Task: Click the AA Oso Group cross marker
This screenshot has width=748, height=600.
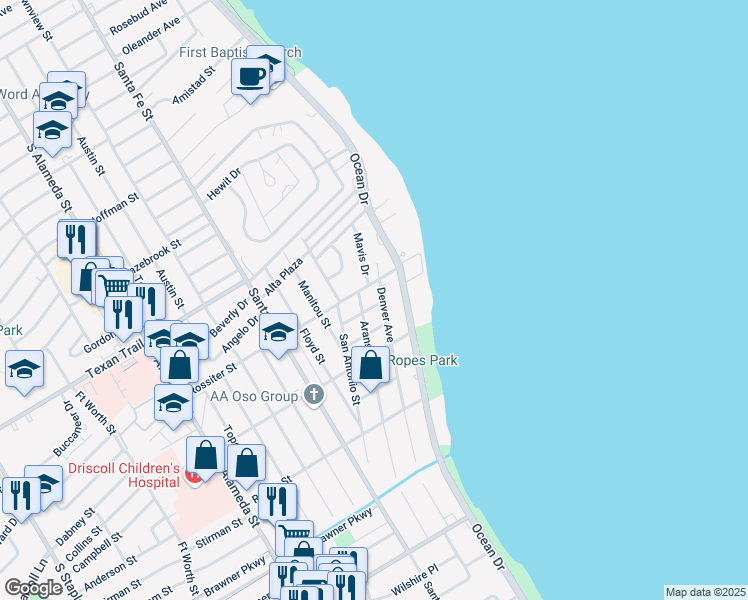Action: pyautogui.click(x=314, y=395)
